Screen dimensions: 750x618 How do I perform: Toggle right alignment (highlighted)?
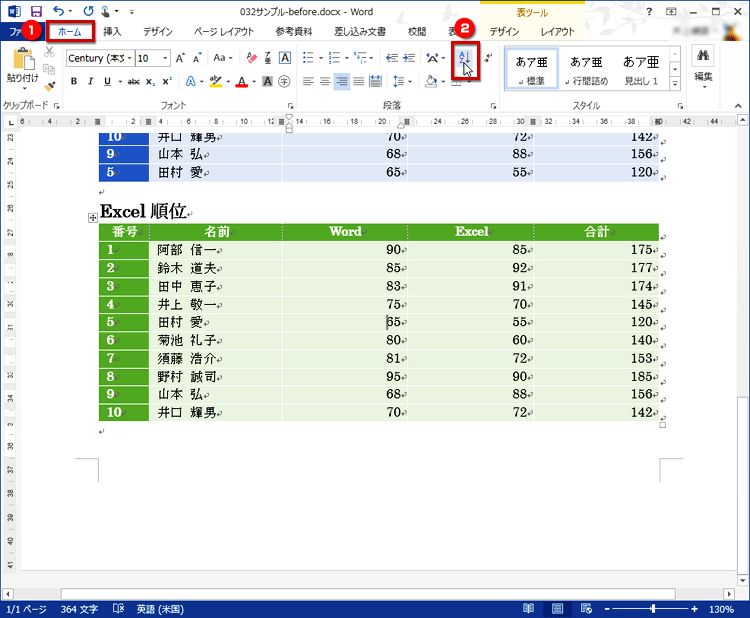tap(342, 82)
